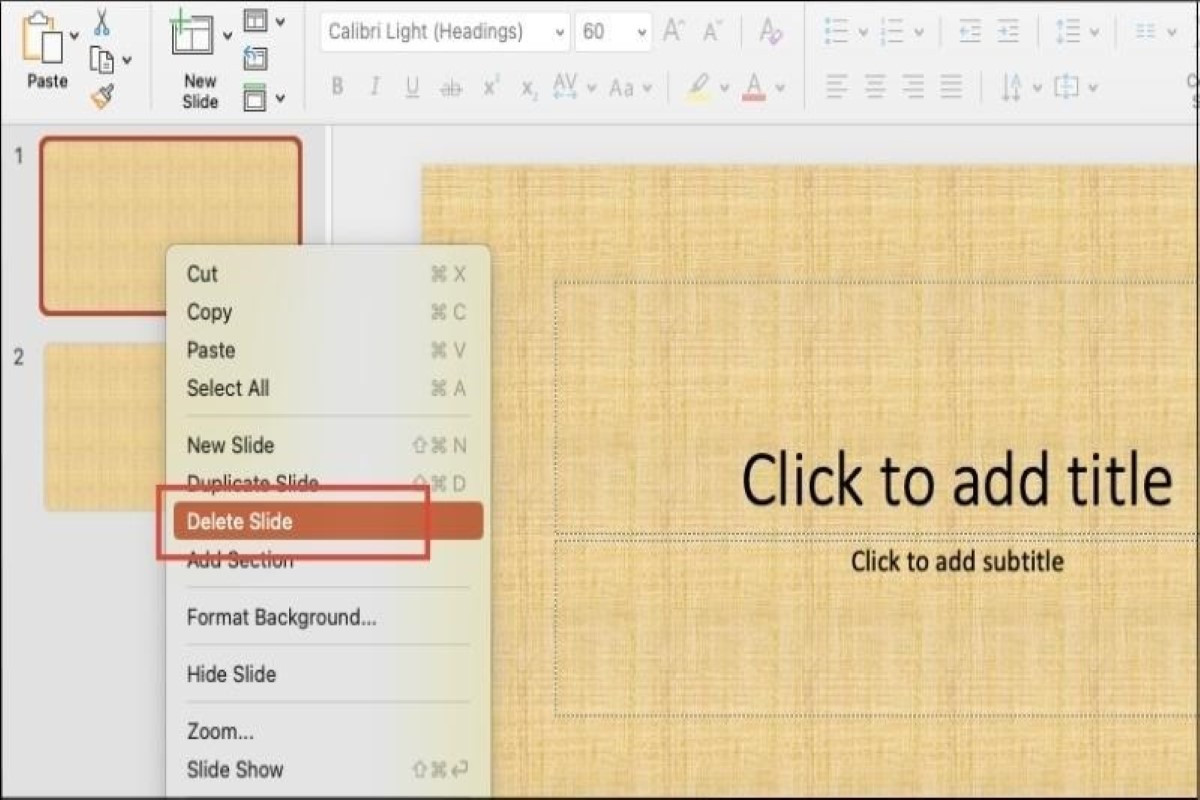Choose New Slide from context menu

pos(328,445)
